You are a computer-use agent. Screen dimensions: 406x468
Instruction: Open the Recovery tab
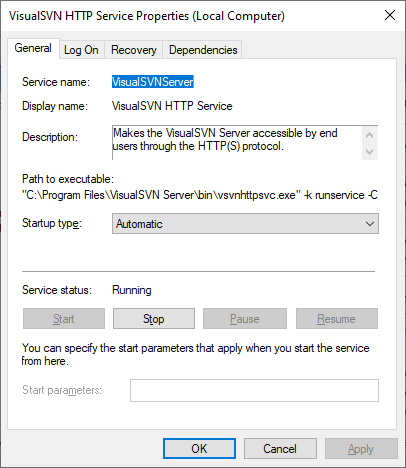pos(134,50)
